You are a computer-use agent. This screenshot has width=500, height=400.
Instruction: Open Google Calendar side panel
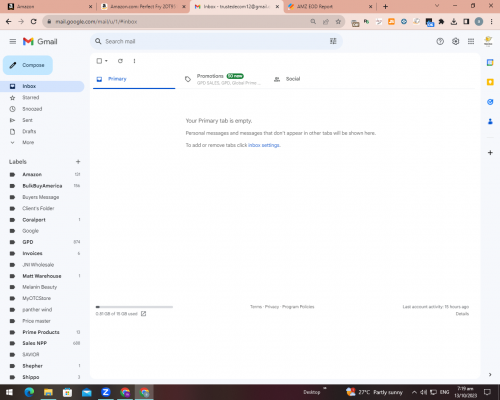[x=490, y=62]
